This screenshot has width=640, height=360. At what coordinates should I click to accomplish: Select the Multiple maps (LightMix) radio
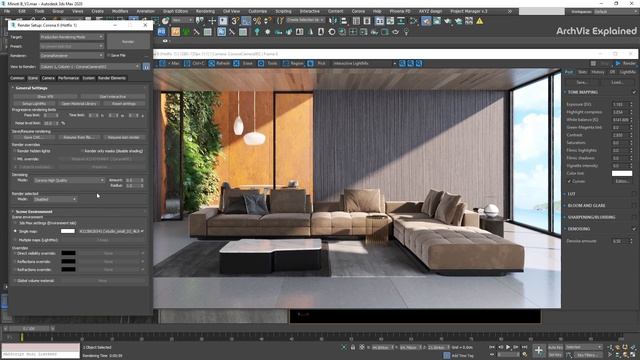[x=16, y=240]
